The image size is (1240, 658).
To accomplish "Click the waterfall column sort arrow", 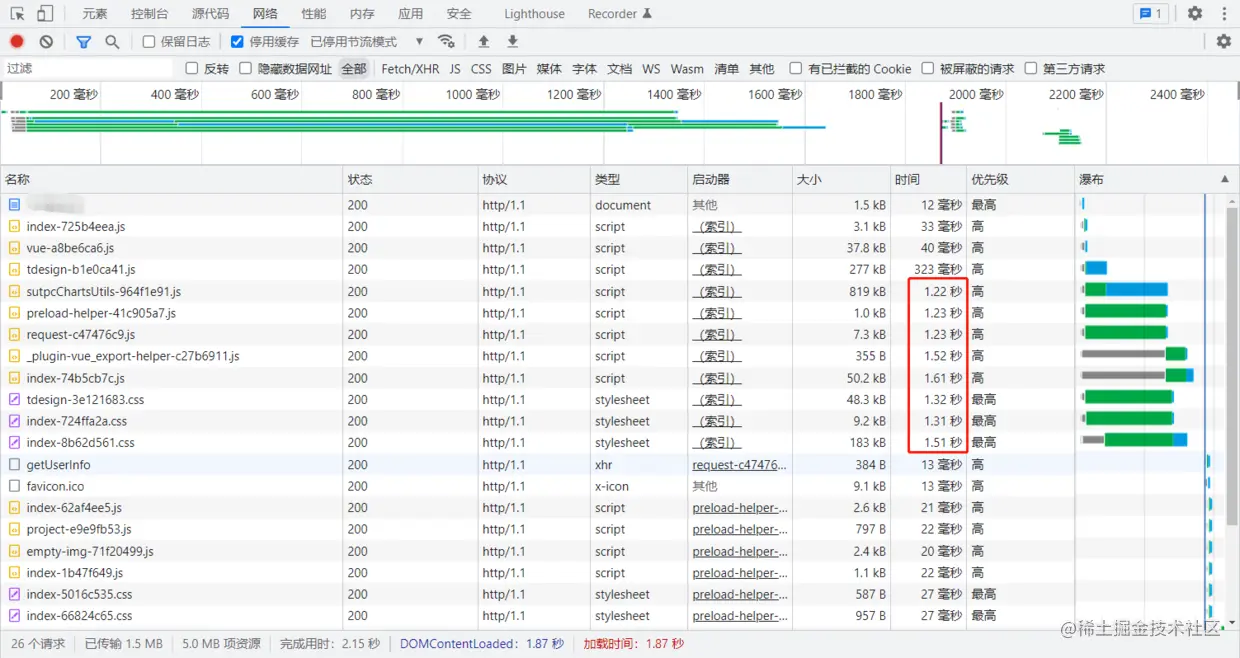I will tap(1225, 179).
